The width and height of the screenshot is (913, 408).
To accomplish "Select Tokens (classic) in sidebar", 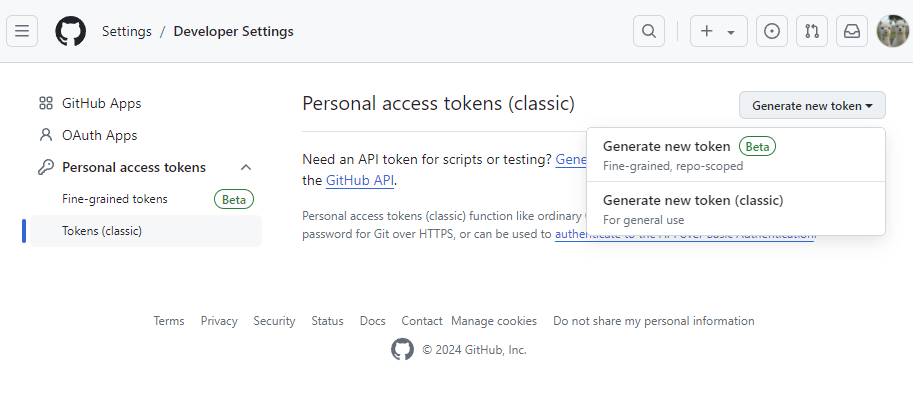I will pos(102,231).
